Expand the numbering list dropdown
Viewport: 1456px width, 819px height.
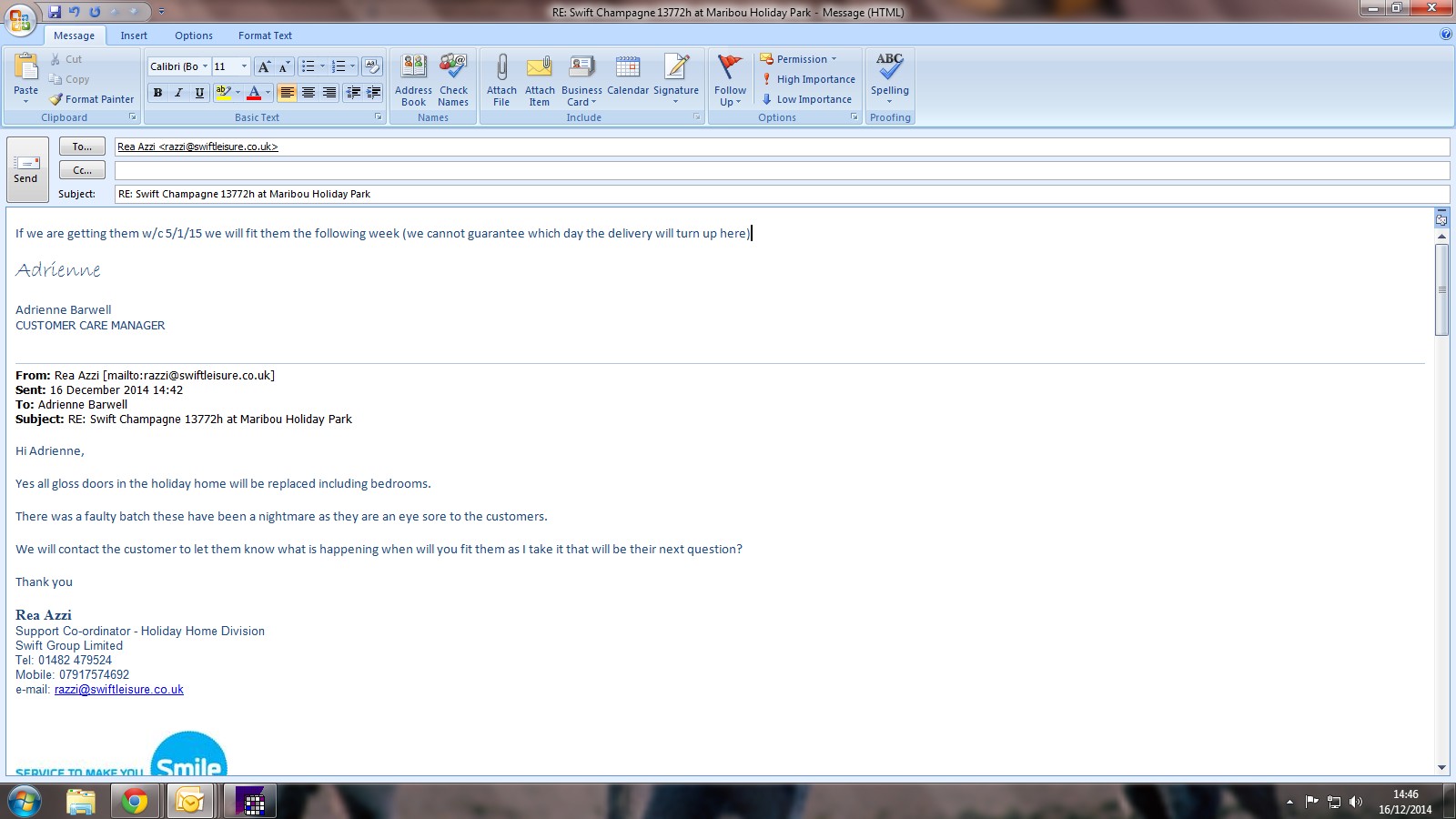(x=352, y=66)
